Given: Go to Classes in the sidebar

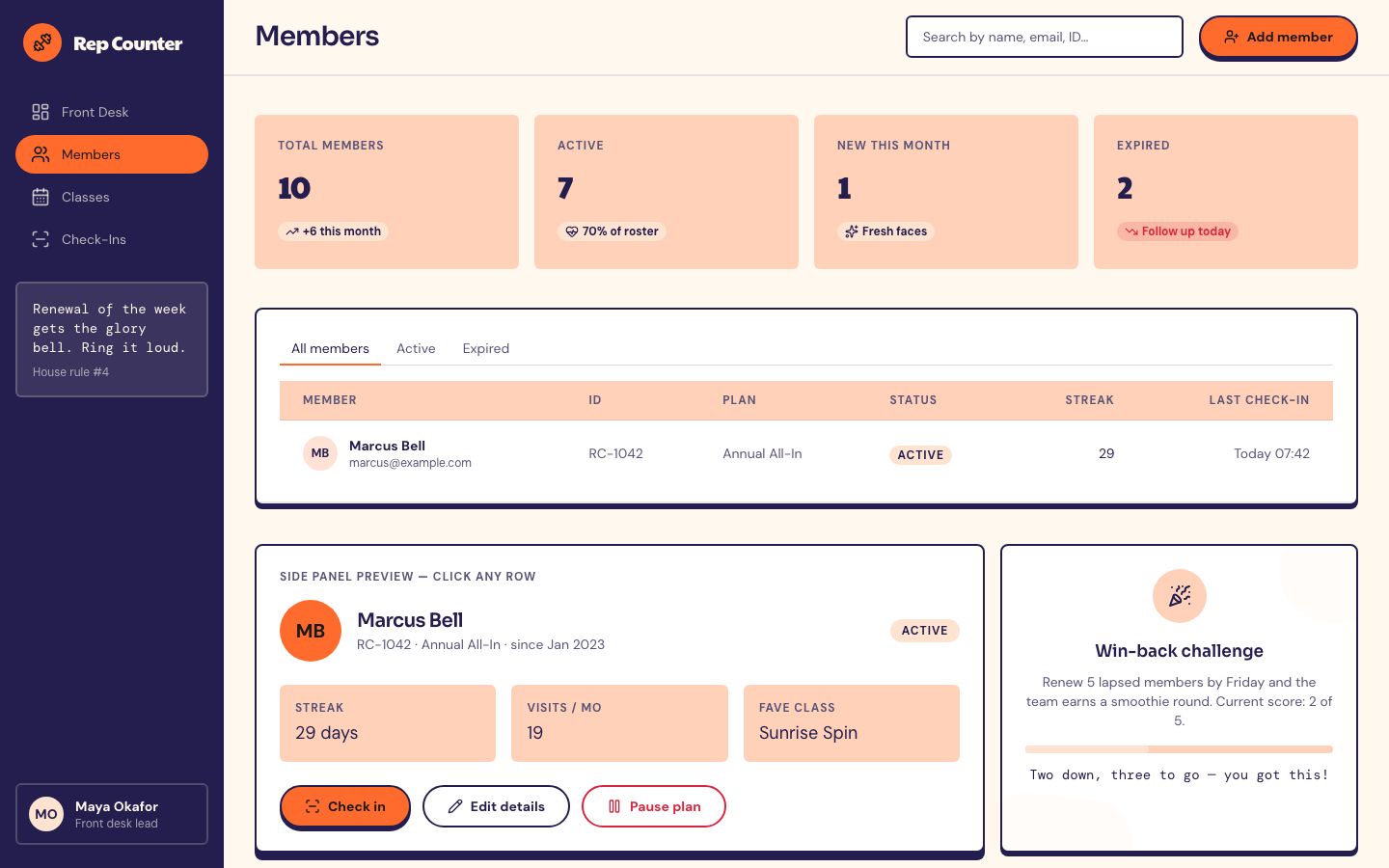Looking at the screenshot, I should pos(112,197).
